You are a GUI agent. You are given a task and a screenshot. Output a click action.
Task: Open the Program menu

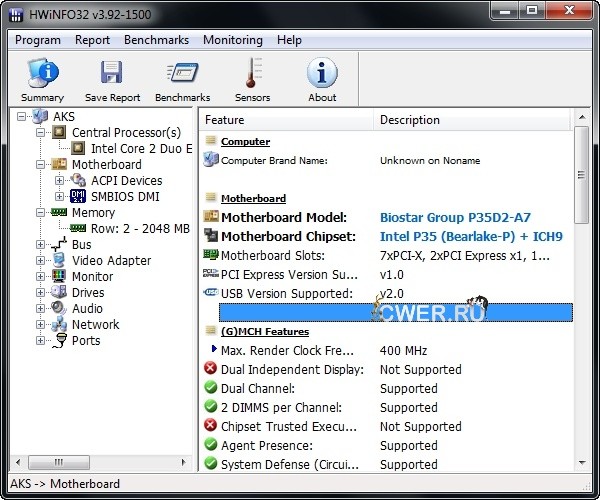38,40
